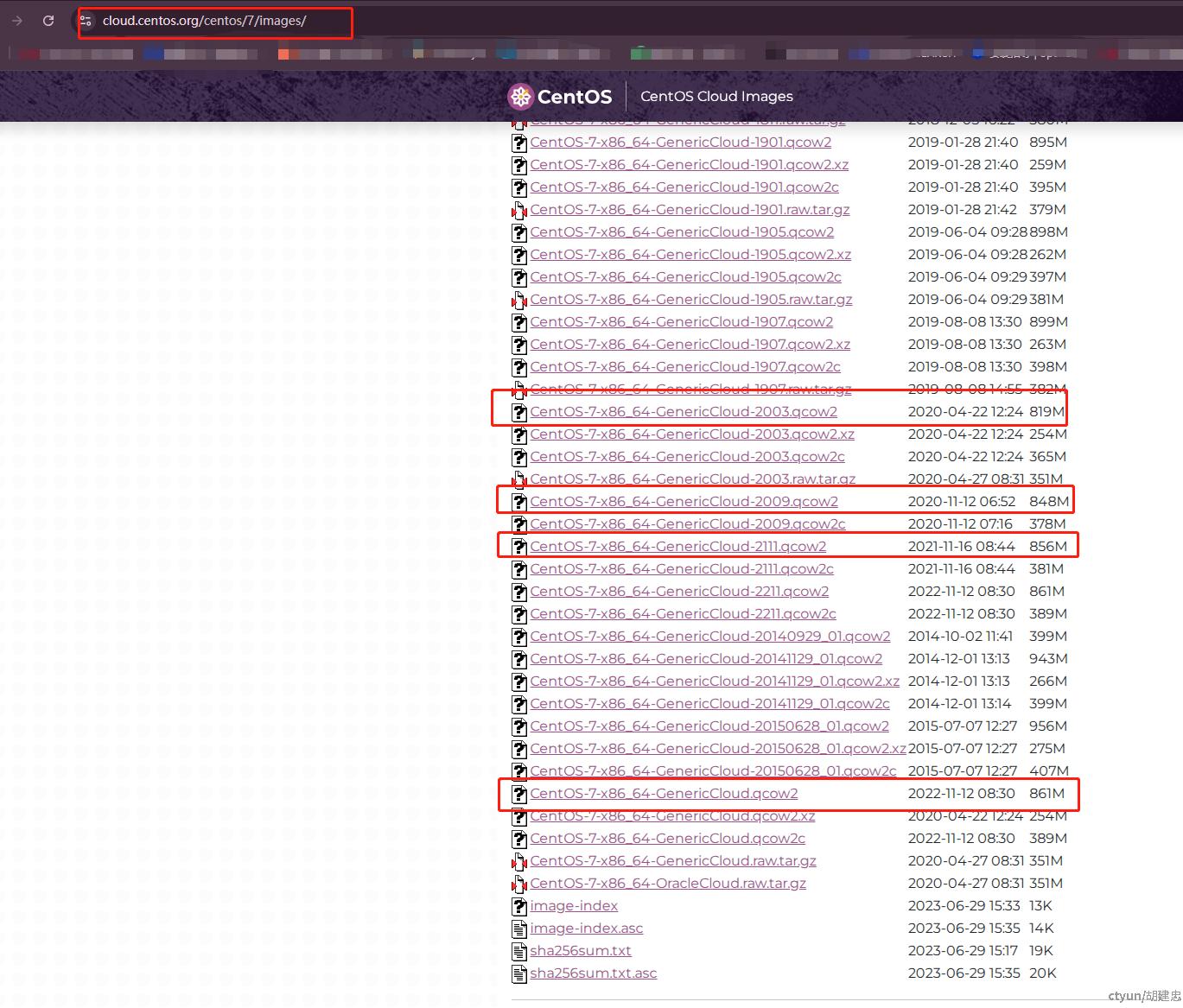Open CentOS-7-x86_64-GenericCloud.raw.tar.gz link
Viewport: 1183px width, 1008px height.
673,861
